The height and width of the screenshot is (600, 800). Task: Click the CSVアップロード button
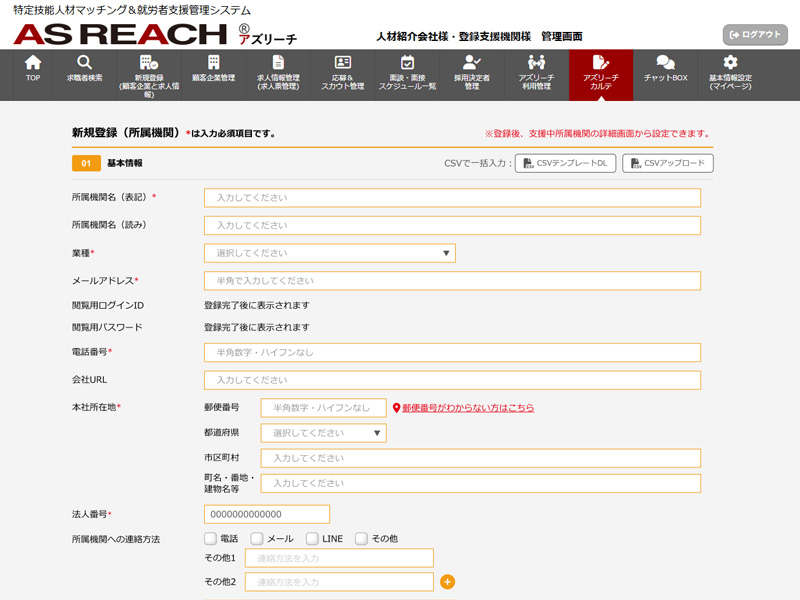pos(668,163)
